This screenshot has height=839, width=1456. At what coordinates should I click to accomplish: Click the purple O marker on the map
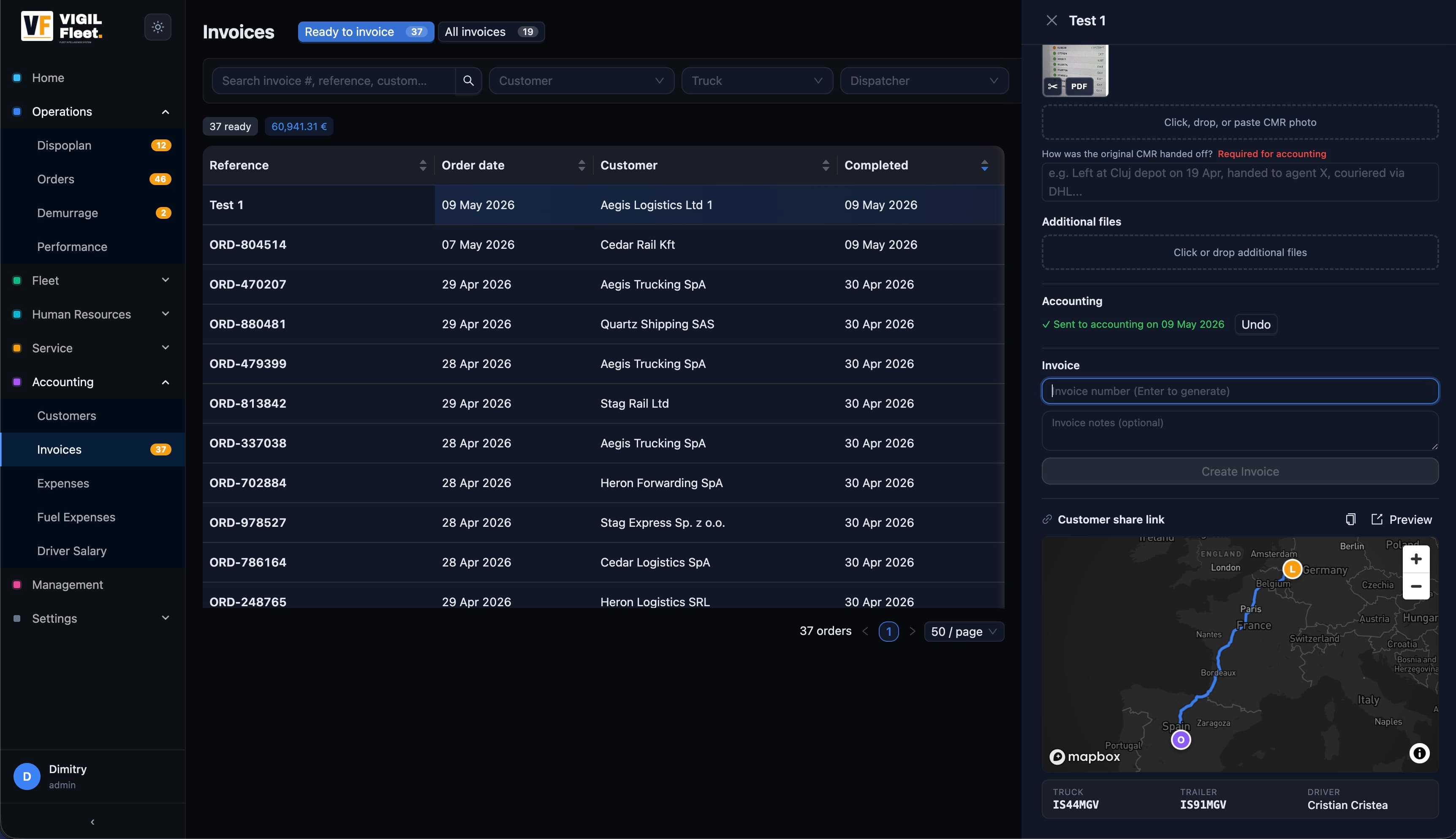(1181, 740)
